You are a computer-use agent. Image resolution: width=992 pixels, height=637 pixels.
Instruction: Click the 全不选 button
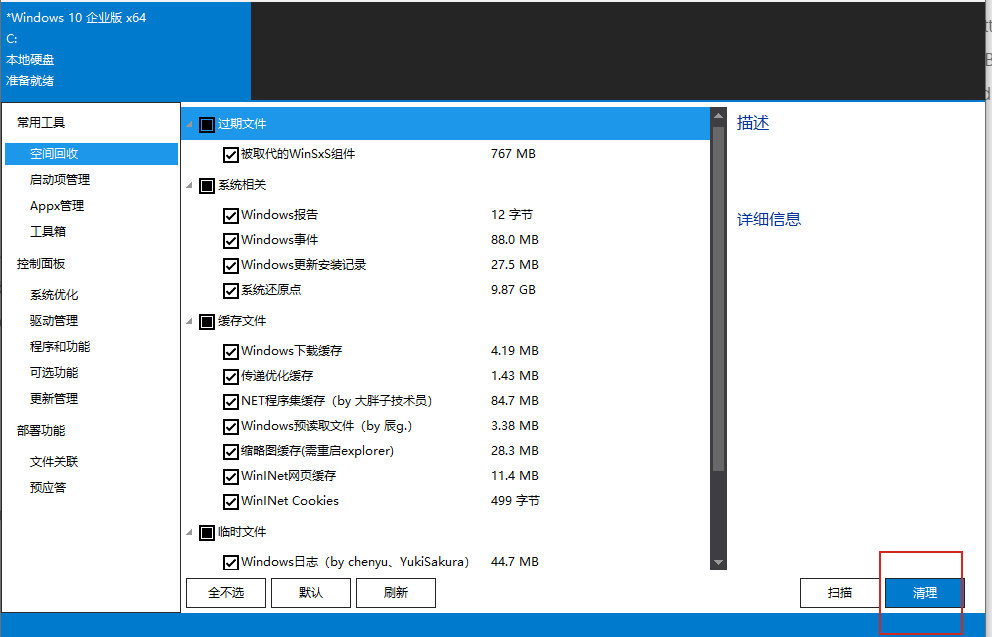click(x=225, y=592)
